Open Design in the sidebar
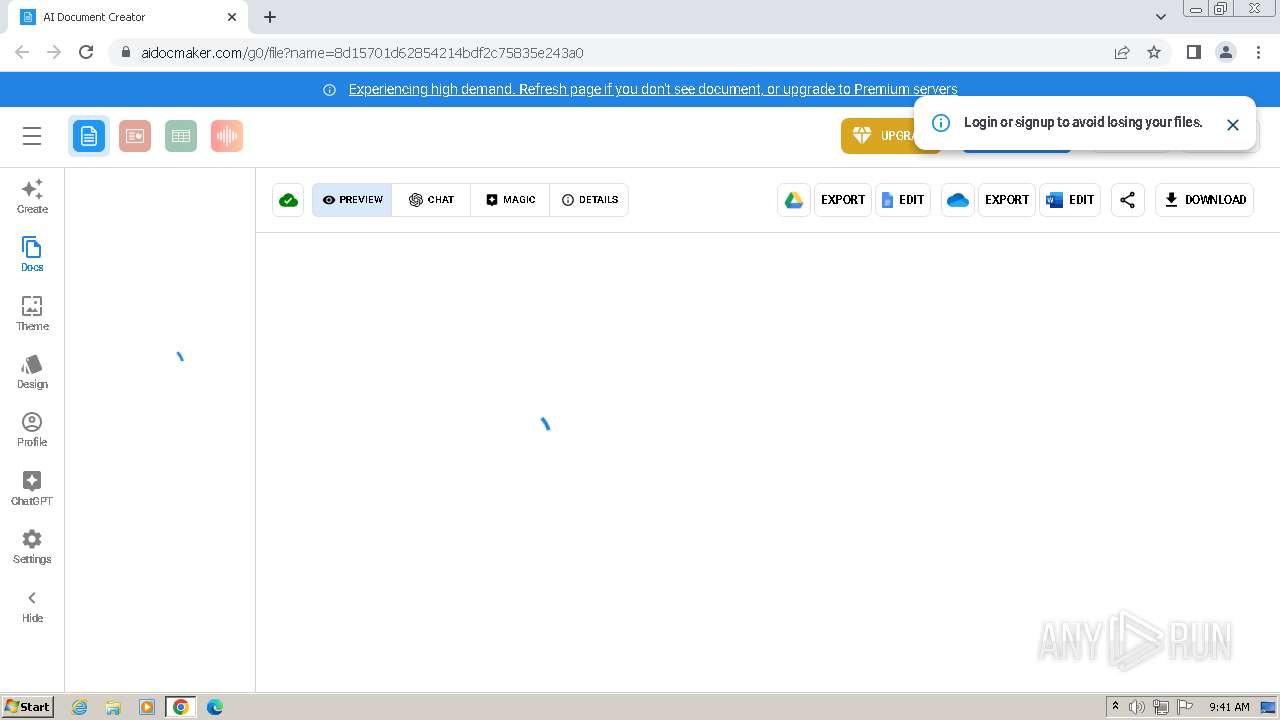 [x=32, y=371]
